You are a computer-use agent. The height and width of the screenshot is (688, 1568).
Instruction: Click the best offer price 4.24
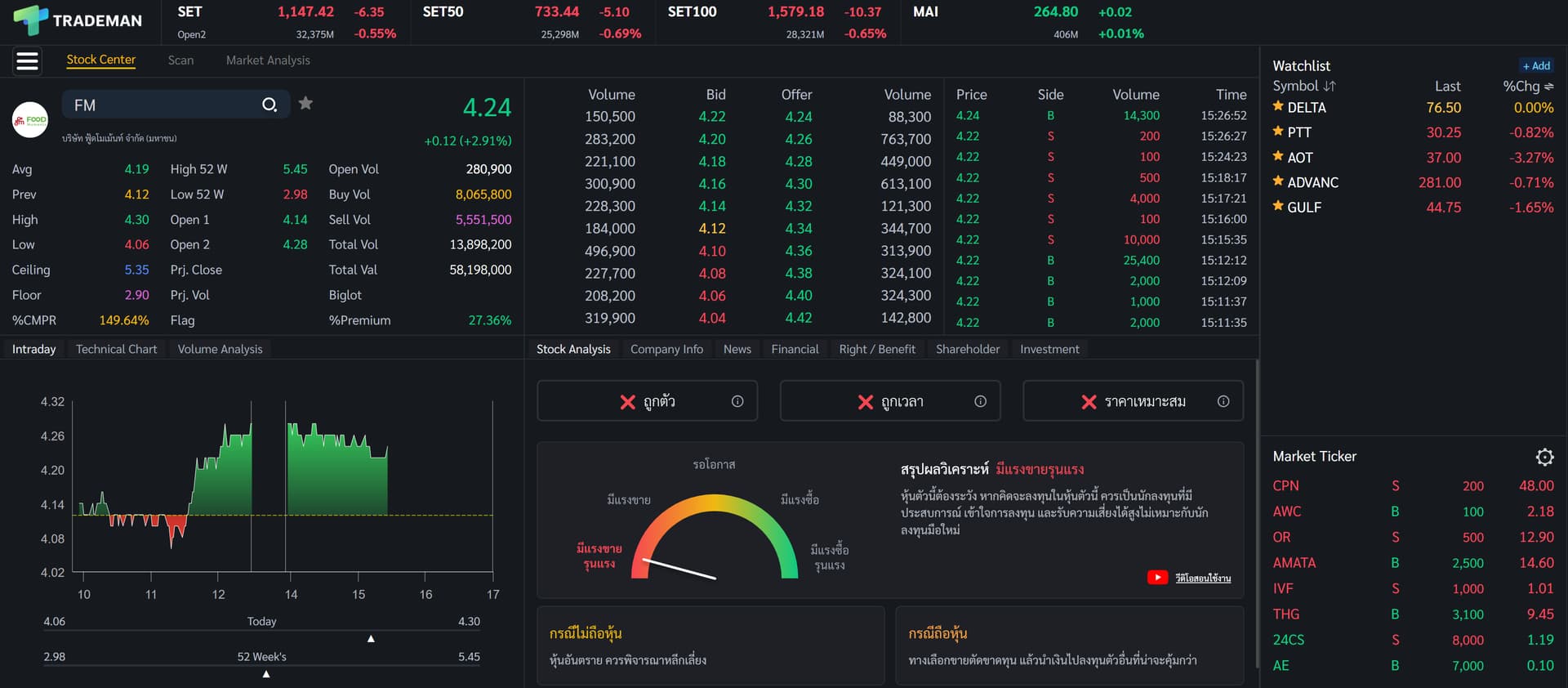point(798,117)
